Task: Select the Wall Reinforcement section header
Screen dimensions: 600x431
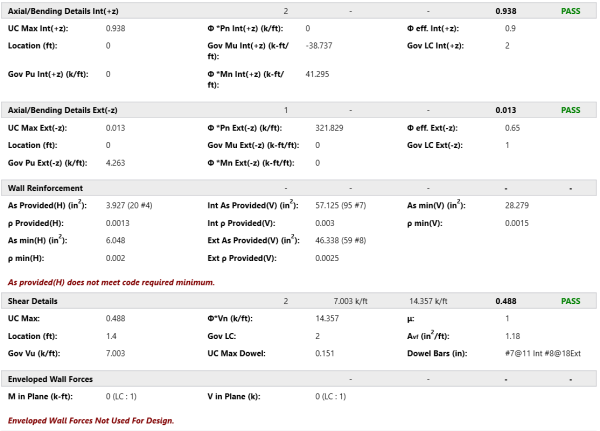Action: (45, 188)
